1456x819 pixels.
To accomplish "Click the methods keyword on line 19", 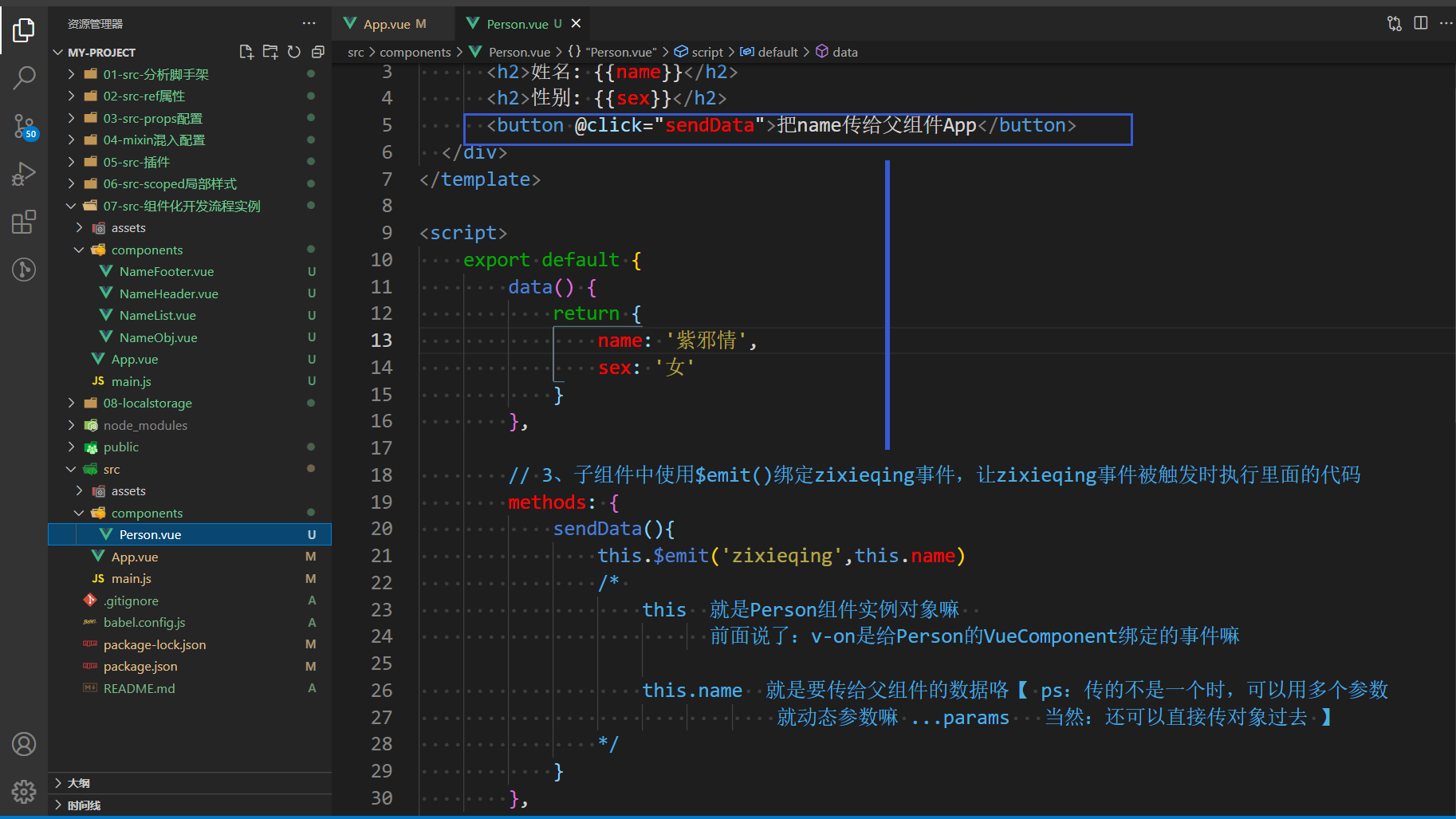I will 547,502.
